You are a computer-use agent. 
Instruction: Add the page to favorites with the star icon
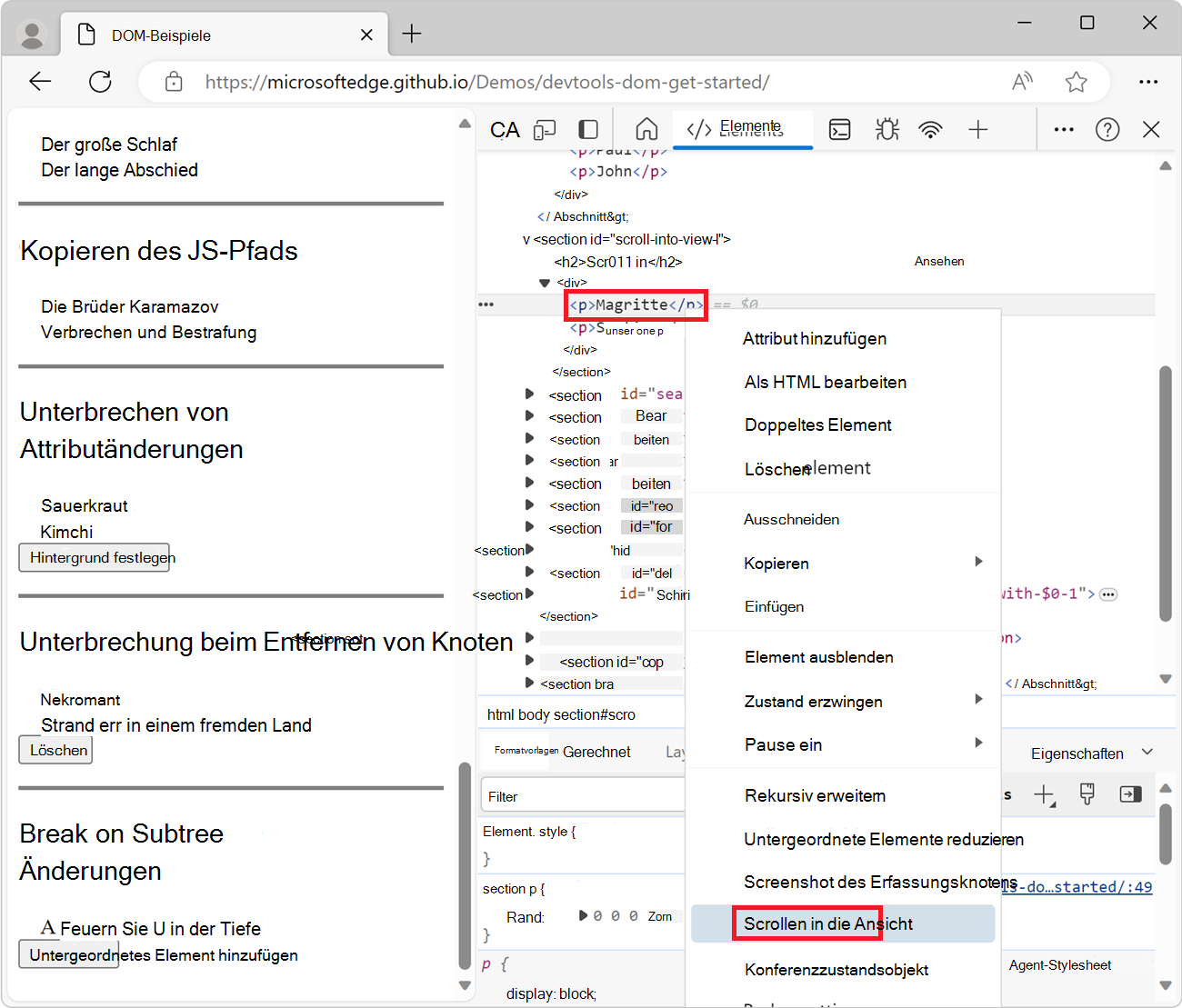pos(1077,82)
